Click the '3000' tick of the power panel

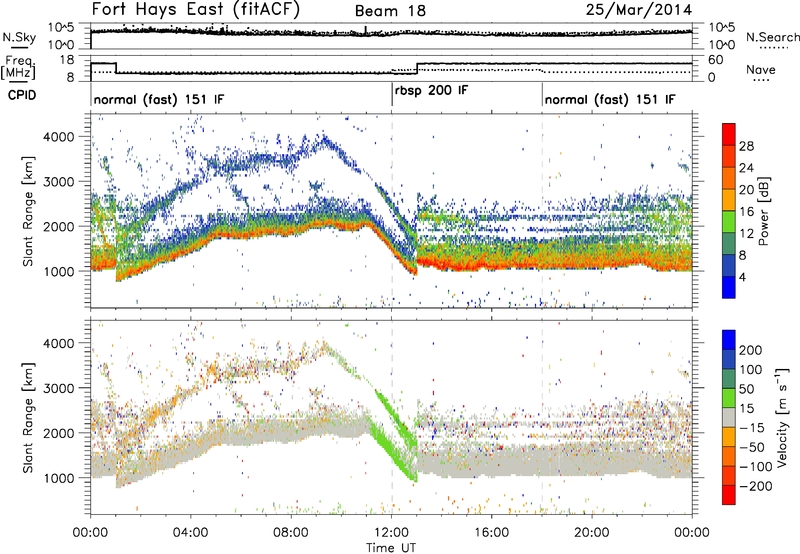tap(58, 182)
